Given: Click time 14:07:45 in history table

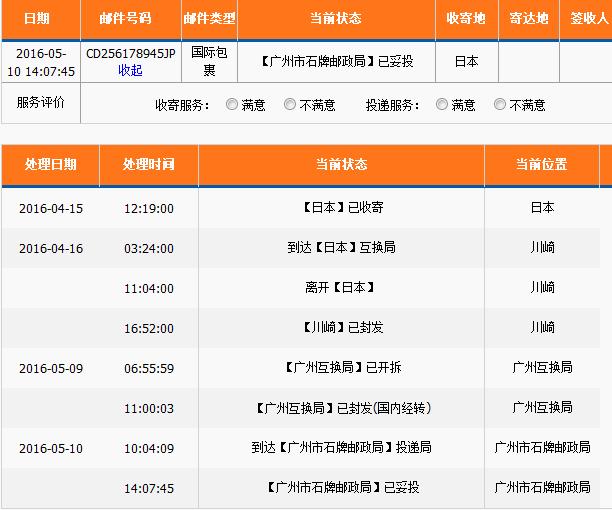Looking at the screenshot, I should [x=149, y=489].
